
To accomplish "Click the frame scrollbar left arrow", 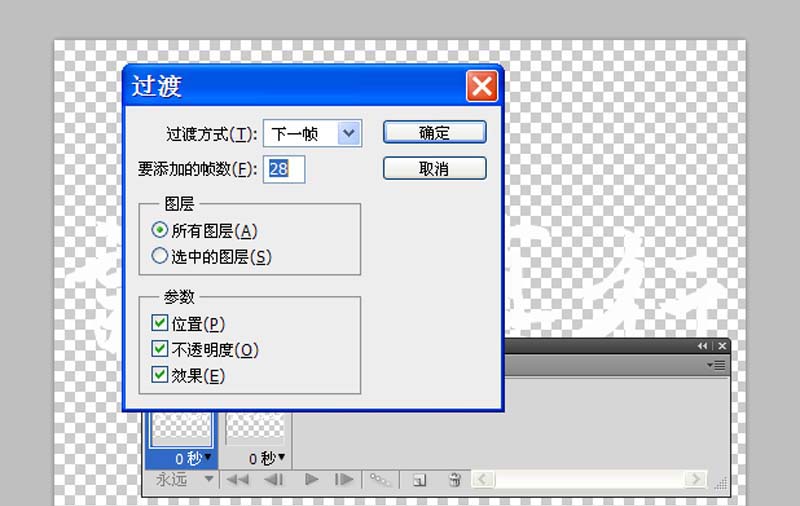I will click(x=483, y=479).
